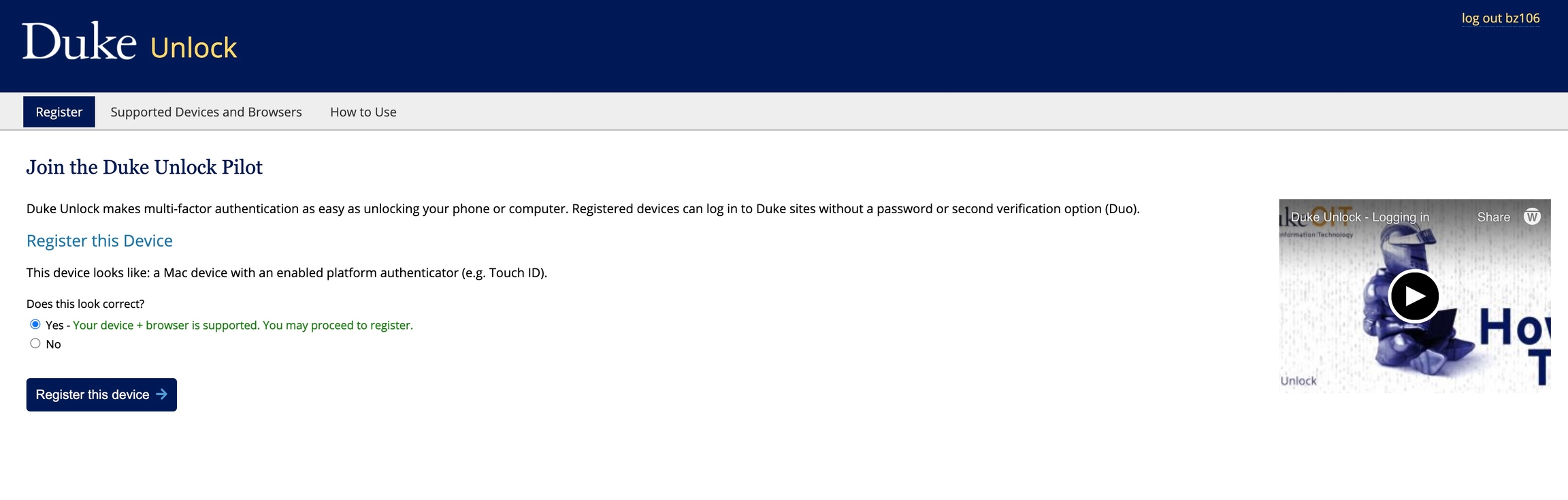Click the Duke logo in the header
Screen dimensions: 1568x500
pos(79,42)
